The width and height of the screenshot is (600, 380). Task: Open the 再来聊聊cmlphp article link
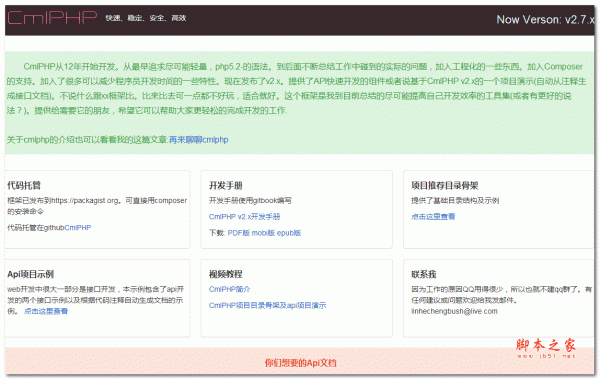click(199, 140)
